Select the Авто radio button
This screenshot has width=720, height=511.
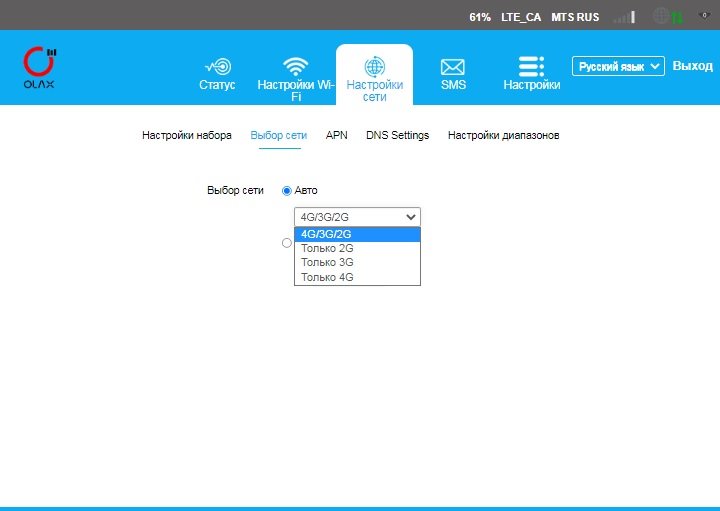click(x=287, y=190)
